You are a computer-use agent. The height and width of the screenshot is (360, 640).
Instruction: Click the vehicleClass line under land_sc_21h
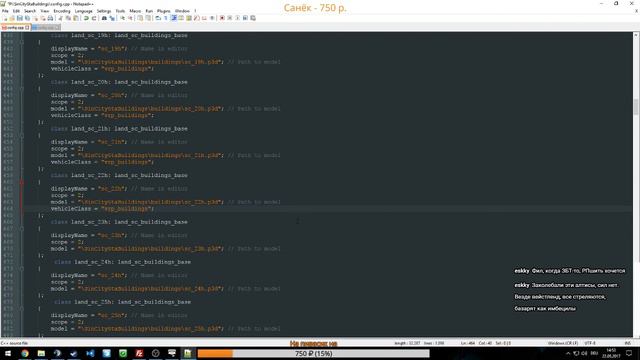pyautogui.click(x=102, y=162)
